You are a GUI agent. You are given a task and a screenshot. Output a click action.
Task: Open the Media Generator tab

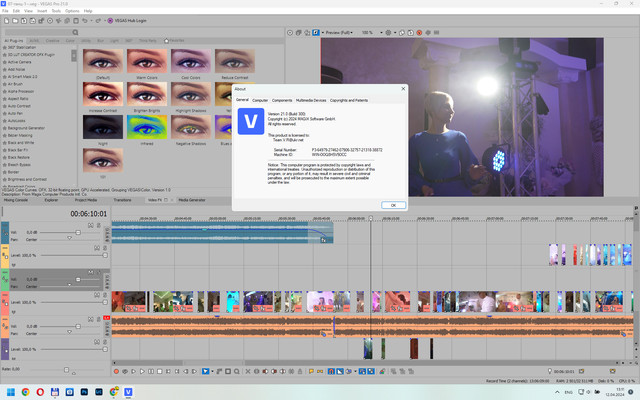192,200
